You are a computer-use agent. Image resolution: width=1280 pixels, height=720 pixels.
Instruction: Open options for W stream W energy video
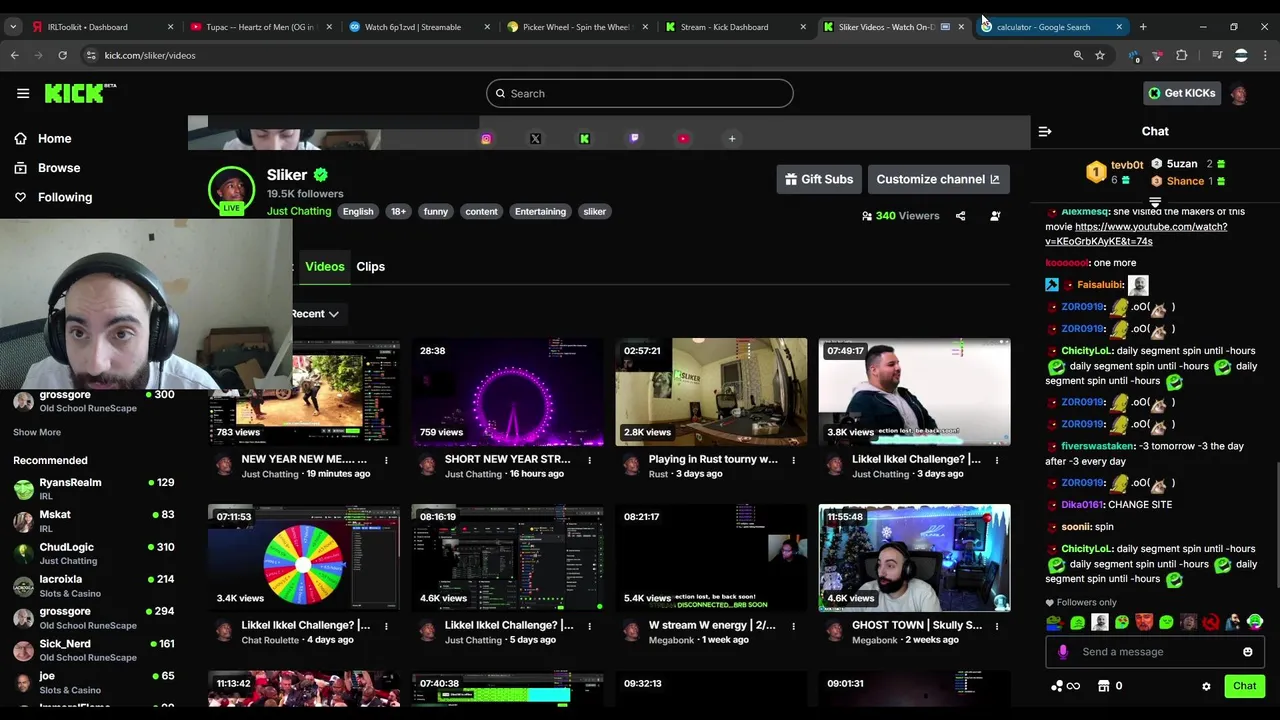pyautogui.click(x=793, y=626)
